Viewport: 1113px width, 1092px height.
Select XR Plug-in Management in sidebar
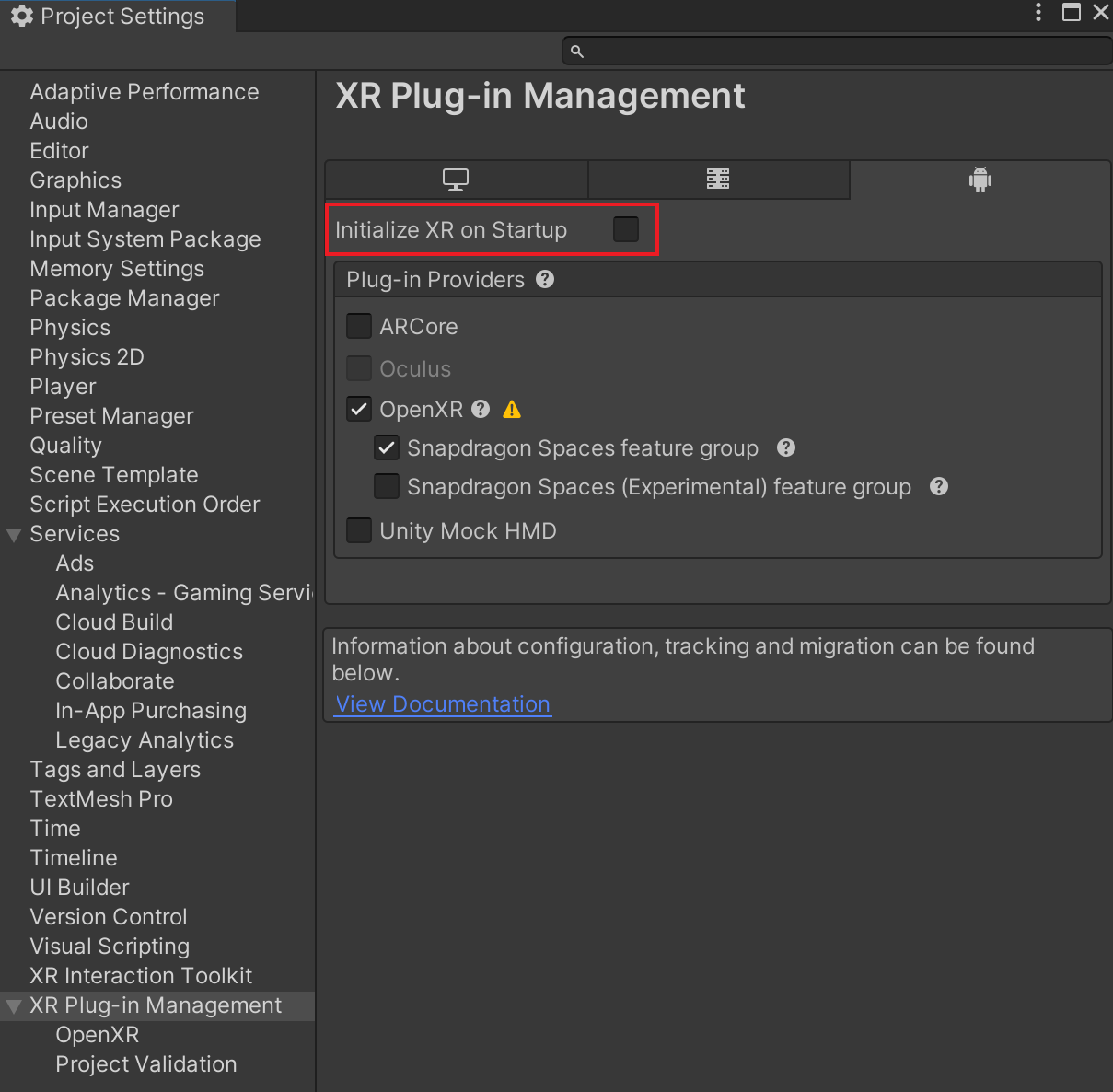pos(156,1005)
